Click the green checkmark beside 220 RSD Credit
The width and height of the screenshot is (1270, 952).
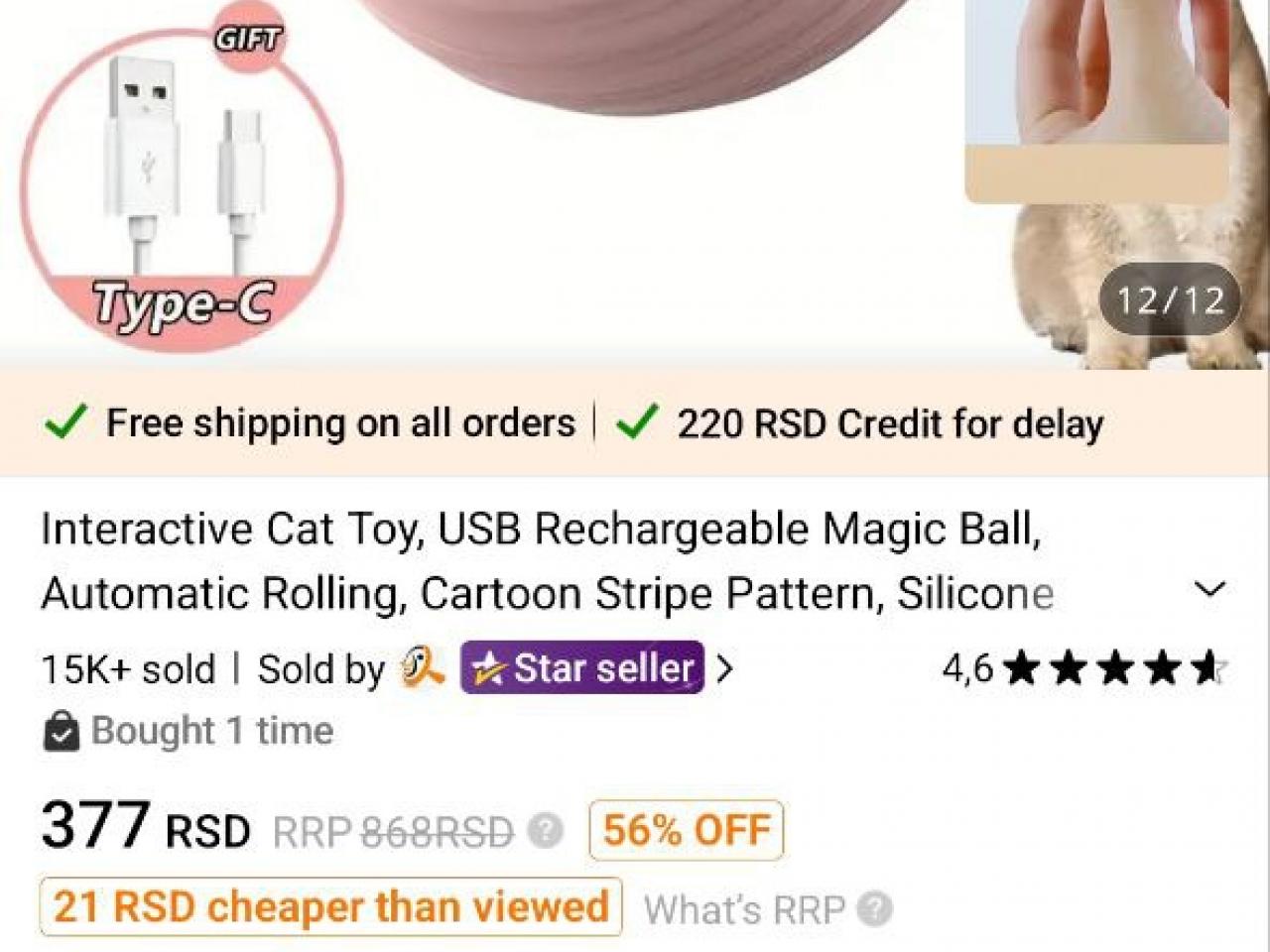click(x=636, y=422)
